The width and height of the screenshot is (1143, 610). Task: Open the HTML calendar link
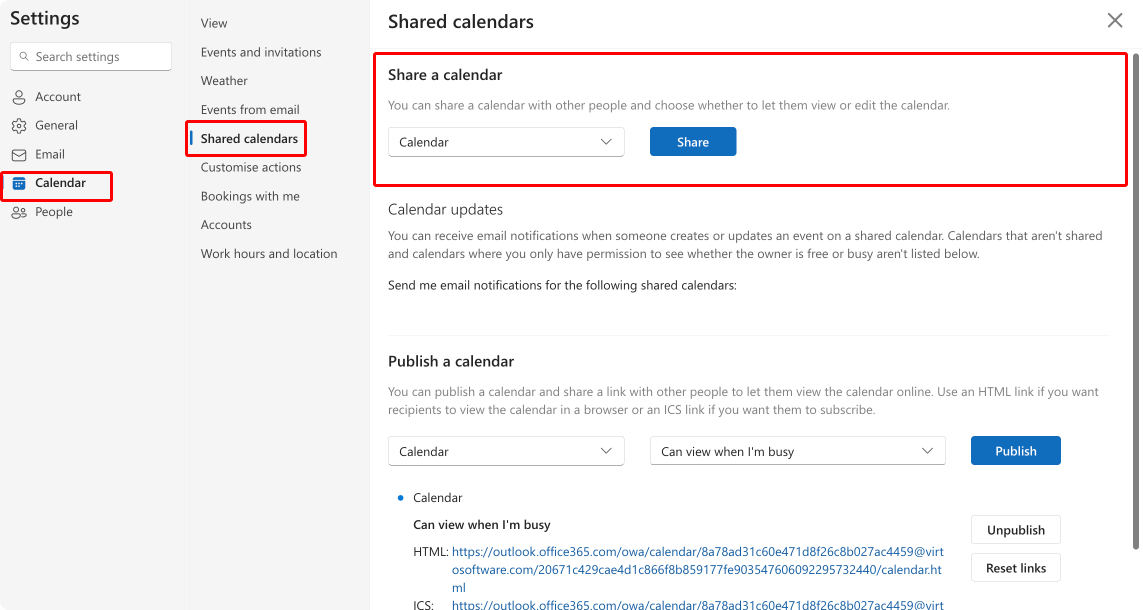point(698,569)
